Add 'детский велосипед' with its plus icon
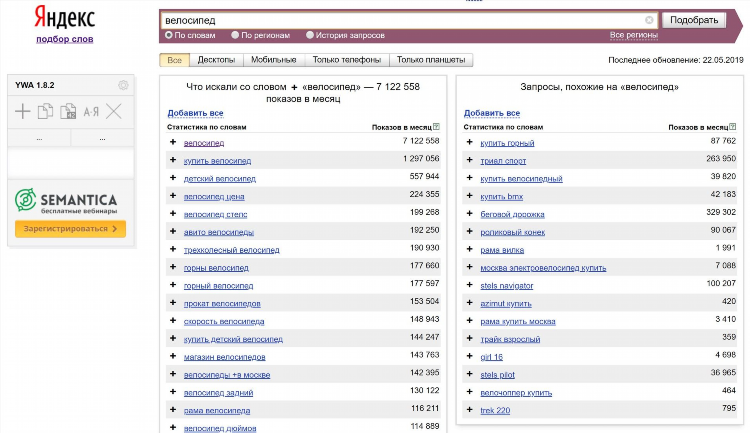The image size is (750, 433). click(173, 178)
